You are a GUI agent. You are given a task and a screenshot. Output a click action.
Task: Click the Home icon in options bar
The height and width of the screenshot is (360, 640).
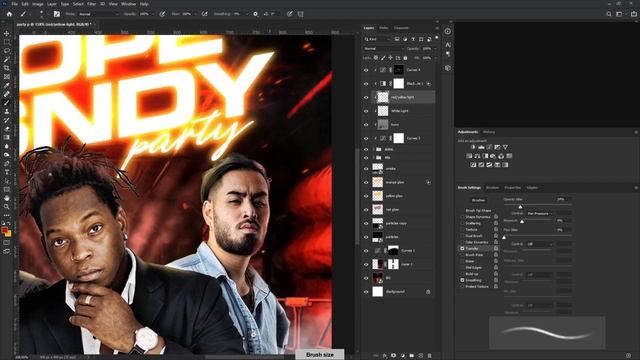coord(9,14)
